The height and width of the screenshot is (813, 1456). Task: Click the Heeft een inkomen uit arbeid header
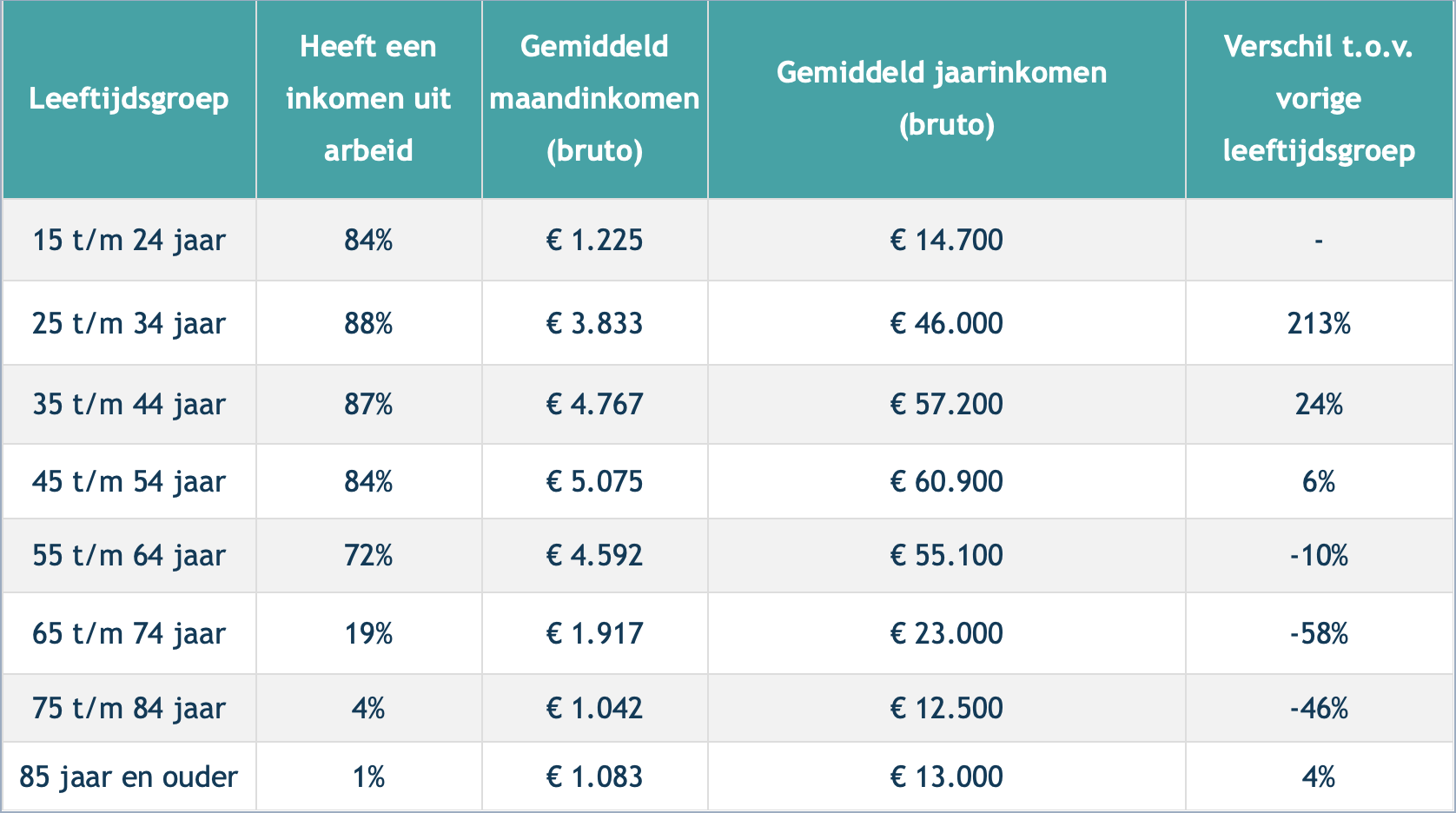[x=368, y=98]
